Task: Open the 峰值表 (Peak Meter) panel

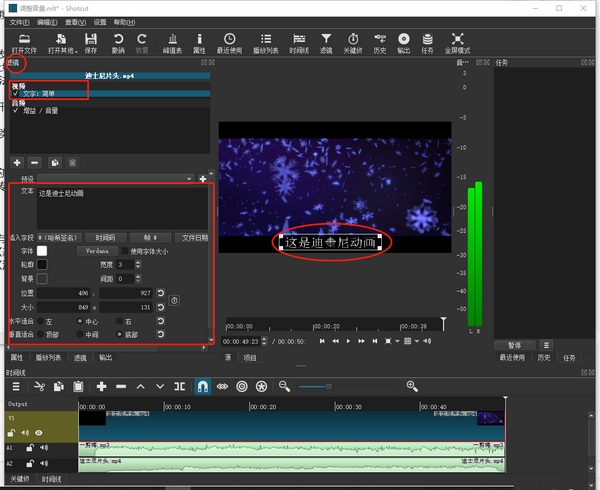Action: 171,39
